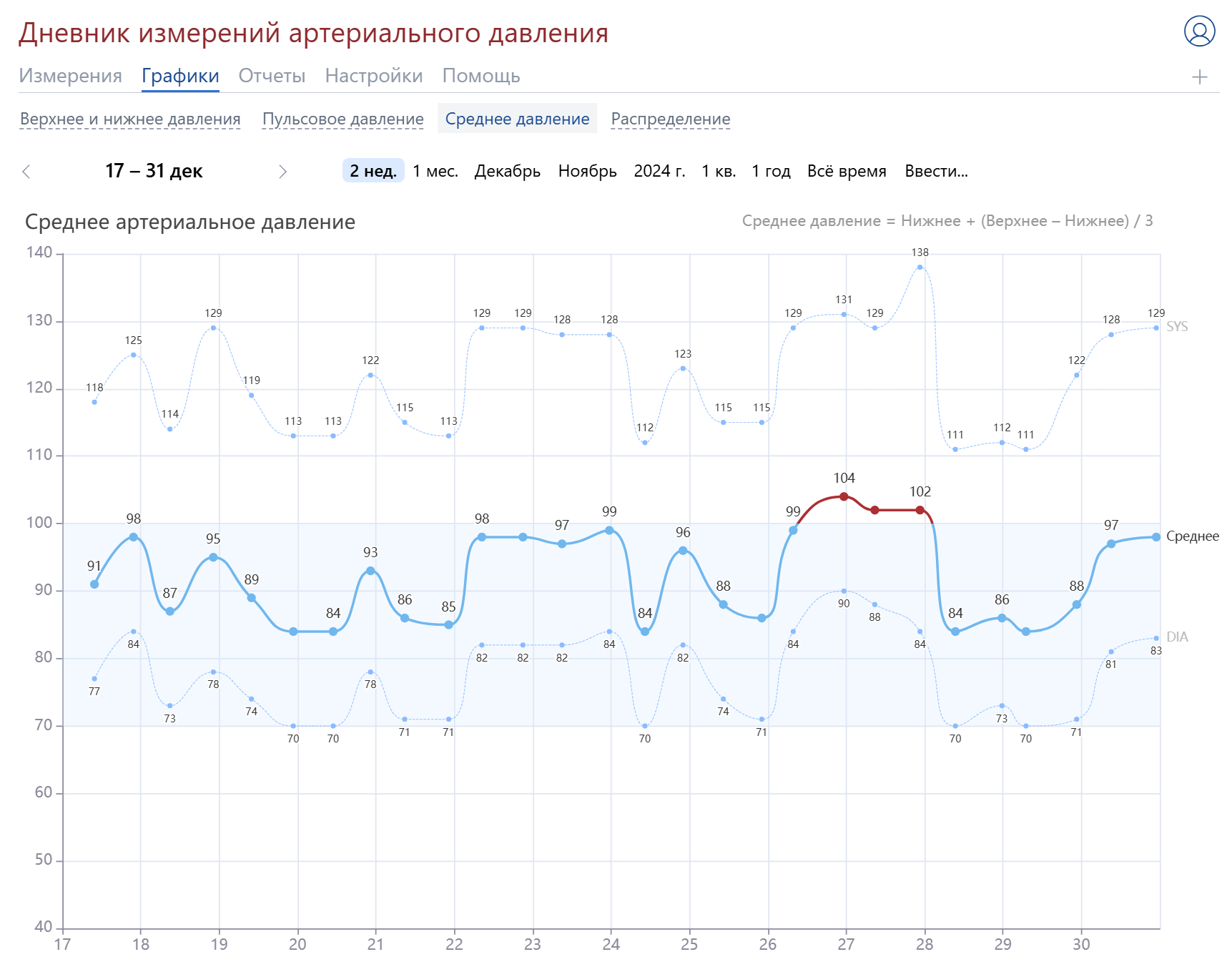
Task: Select the 1 мес. period
Action: pyautogui.click(x=435, y=171)
